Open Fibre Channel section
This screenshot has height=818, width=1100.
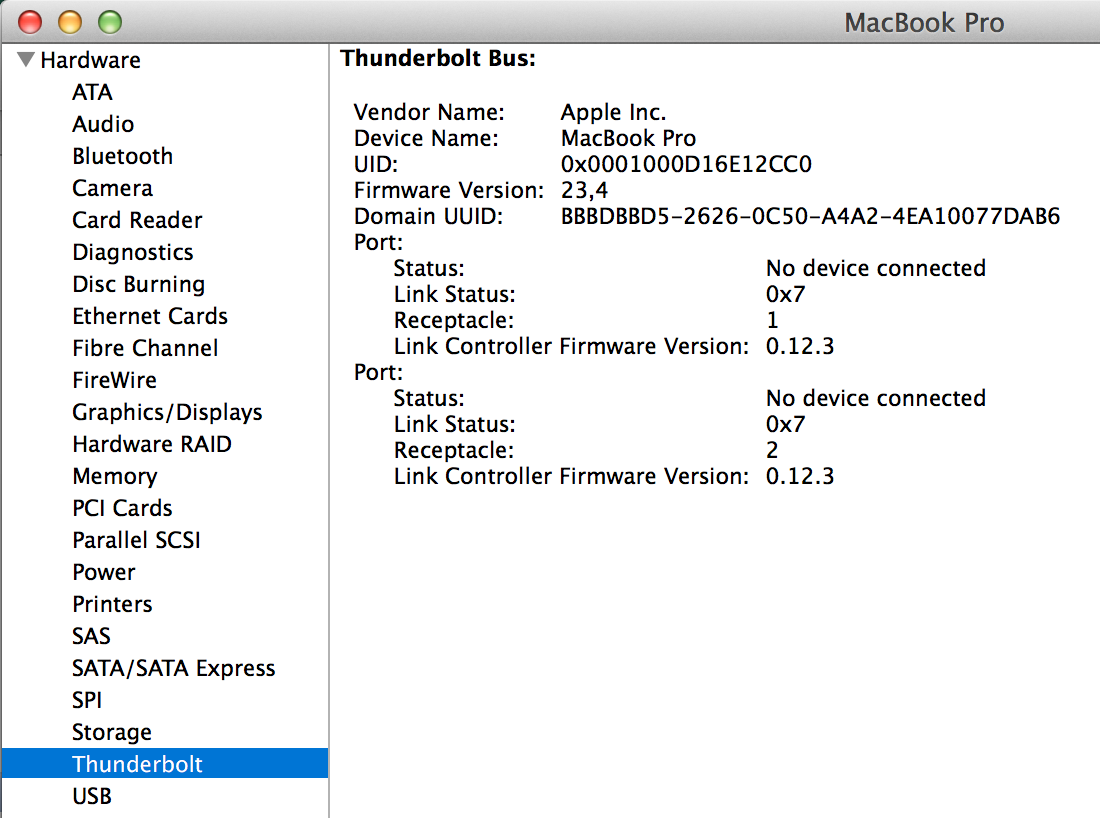click(x=145, y=348)
